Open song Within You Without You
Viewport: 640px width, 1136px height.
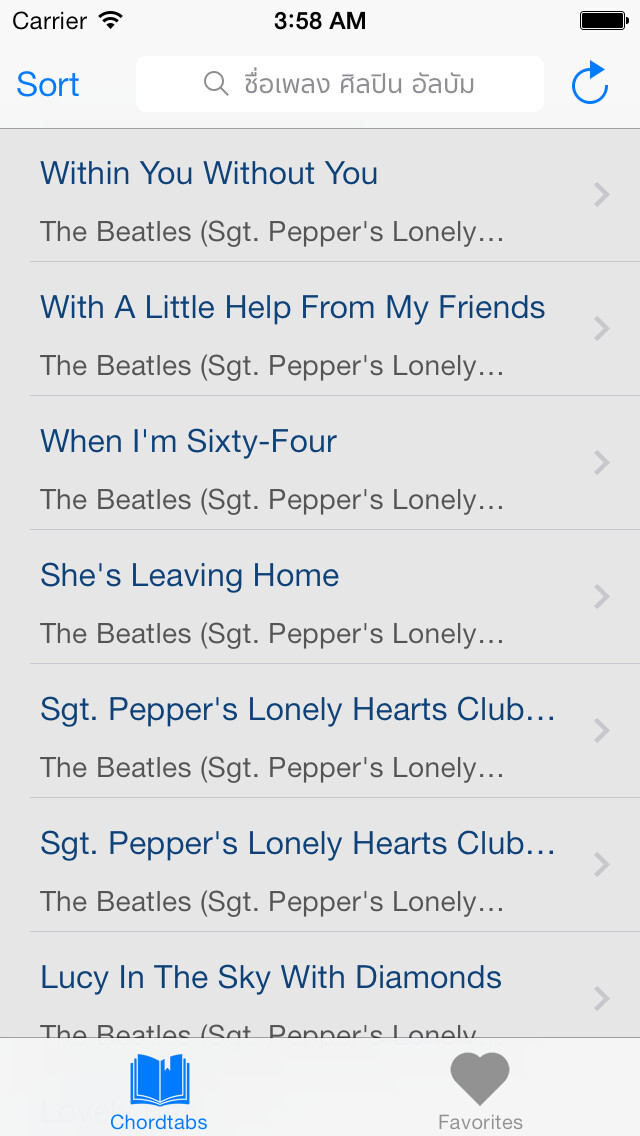(320, 195)
